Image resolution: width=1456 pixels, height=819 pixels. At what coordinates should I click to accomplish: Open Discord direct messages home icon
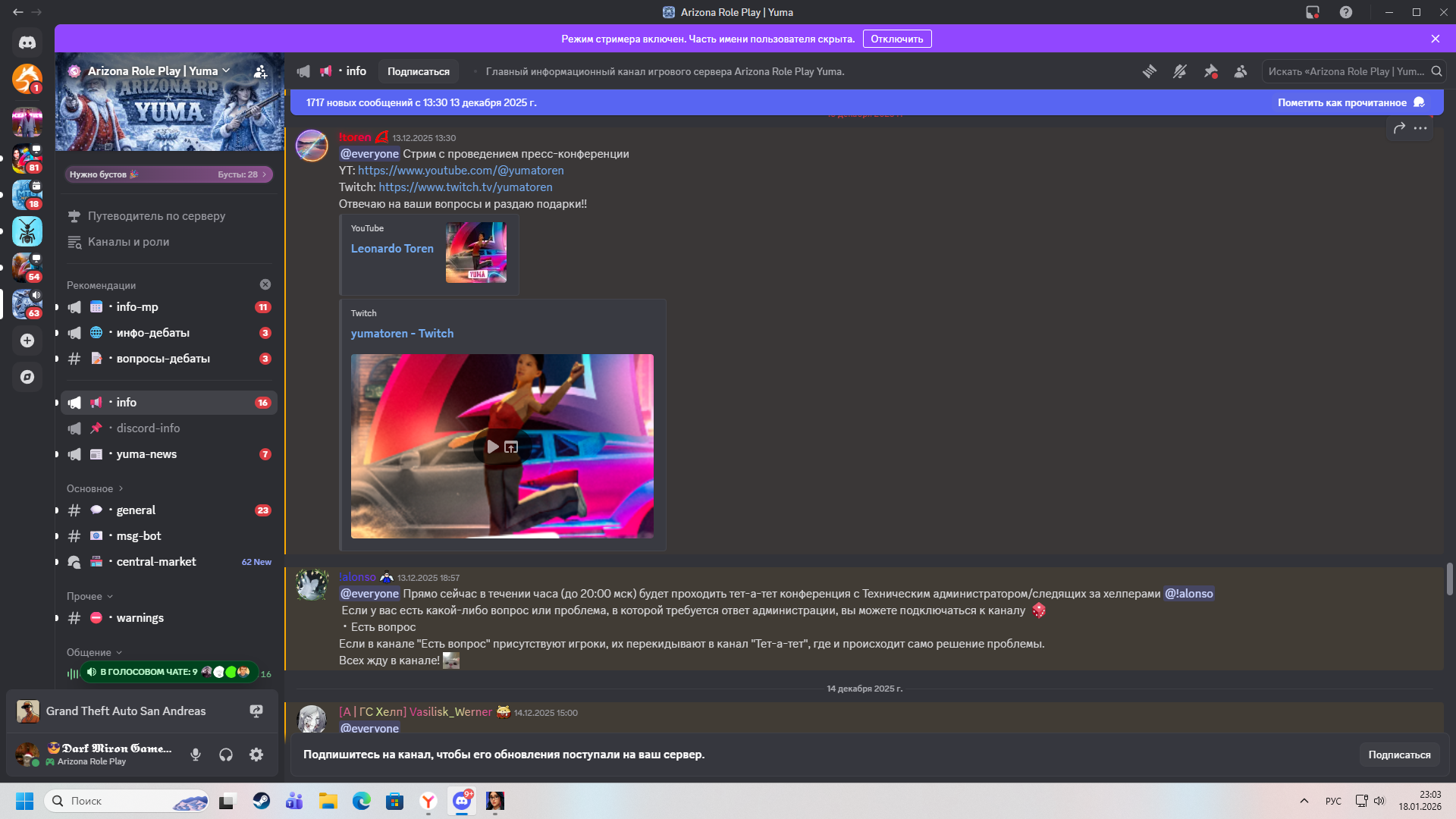(x=27, y=43)
